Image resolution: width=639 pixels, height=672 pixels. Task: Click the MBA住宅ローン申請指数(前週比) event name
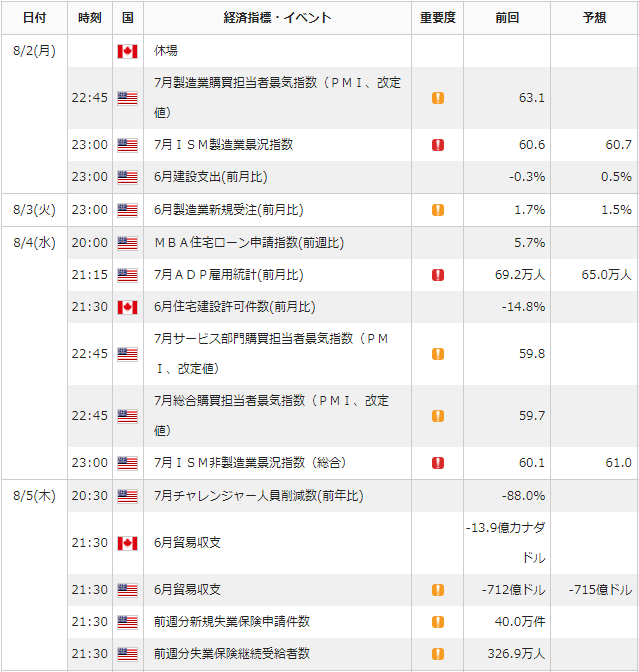(249, 243)
